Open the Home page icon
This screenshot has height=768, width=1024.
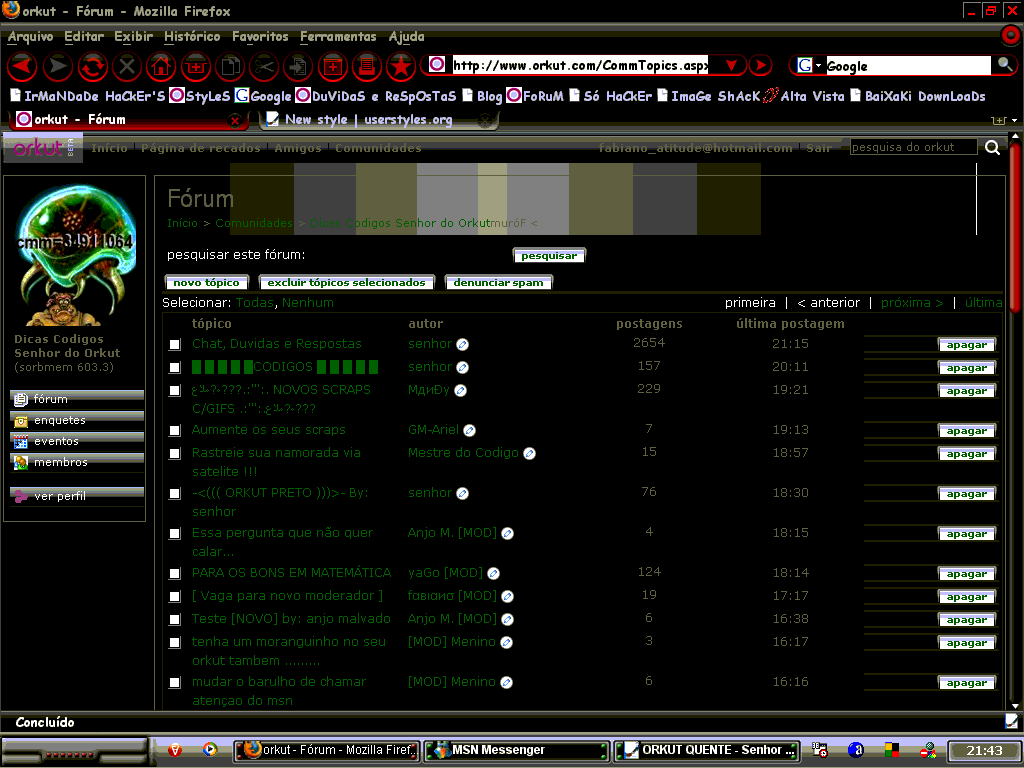coord(161,66)
